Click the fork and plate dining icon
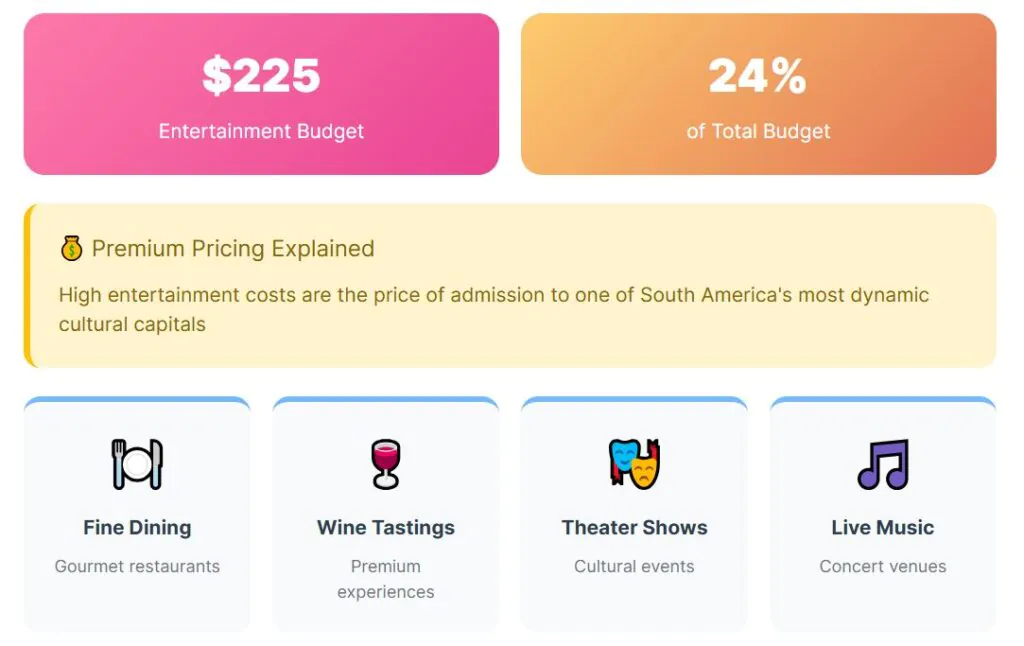 tap(137, 464)
